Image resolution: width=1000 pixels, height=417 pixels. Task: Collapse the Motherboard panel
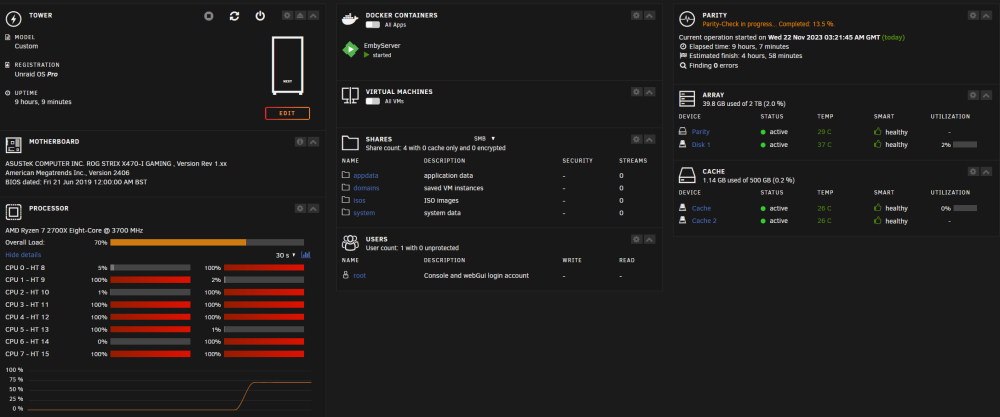pos(313,142)
